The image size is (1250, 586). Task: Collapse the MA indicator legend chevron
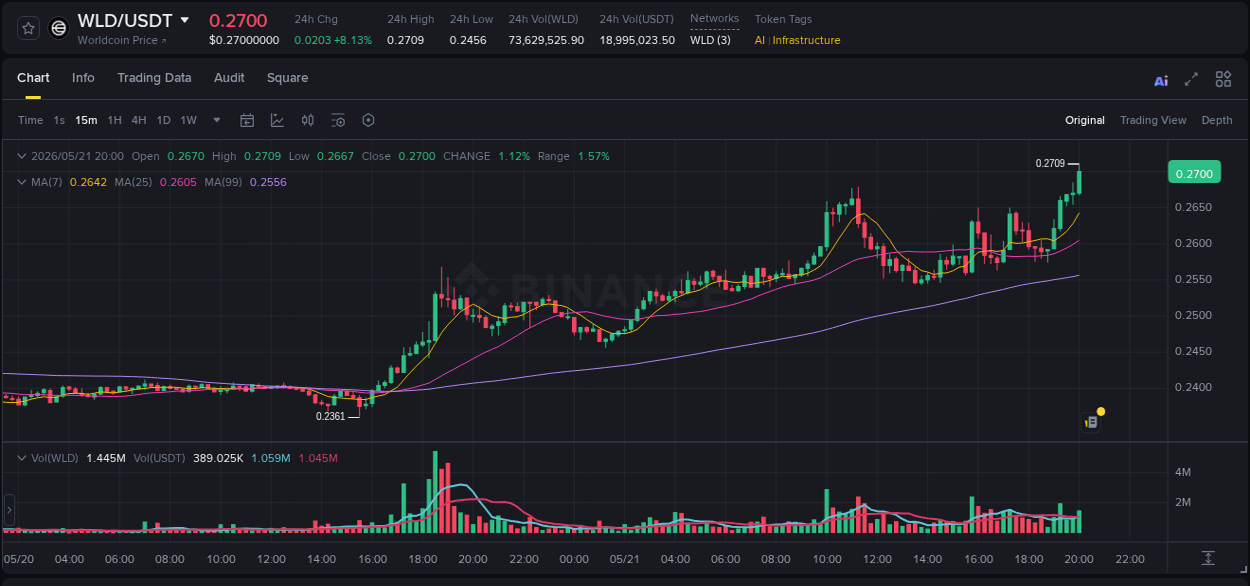tap(22, 182)
